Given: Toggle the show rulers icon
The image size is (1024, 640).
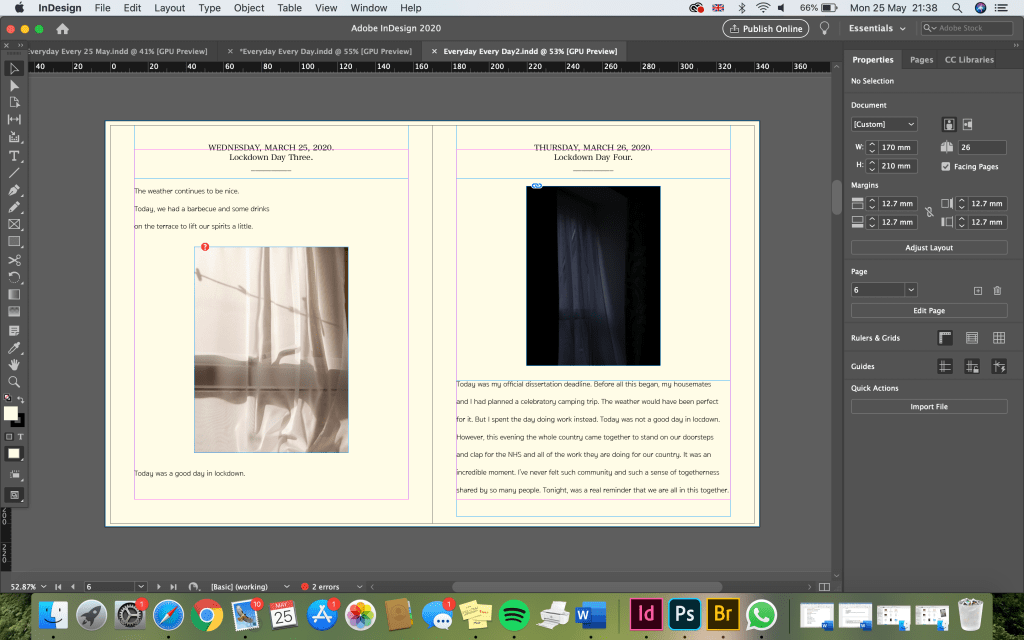Looking at the screenshot, I should (x=945, y=338).
